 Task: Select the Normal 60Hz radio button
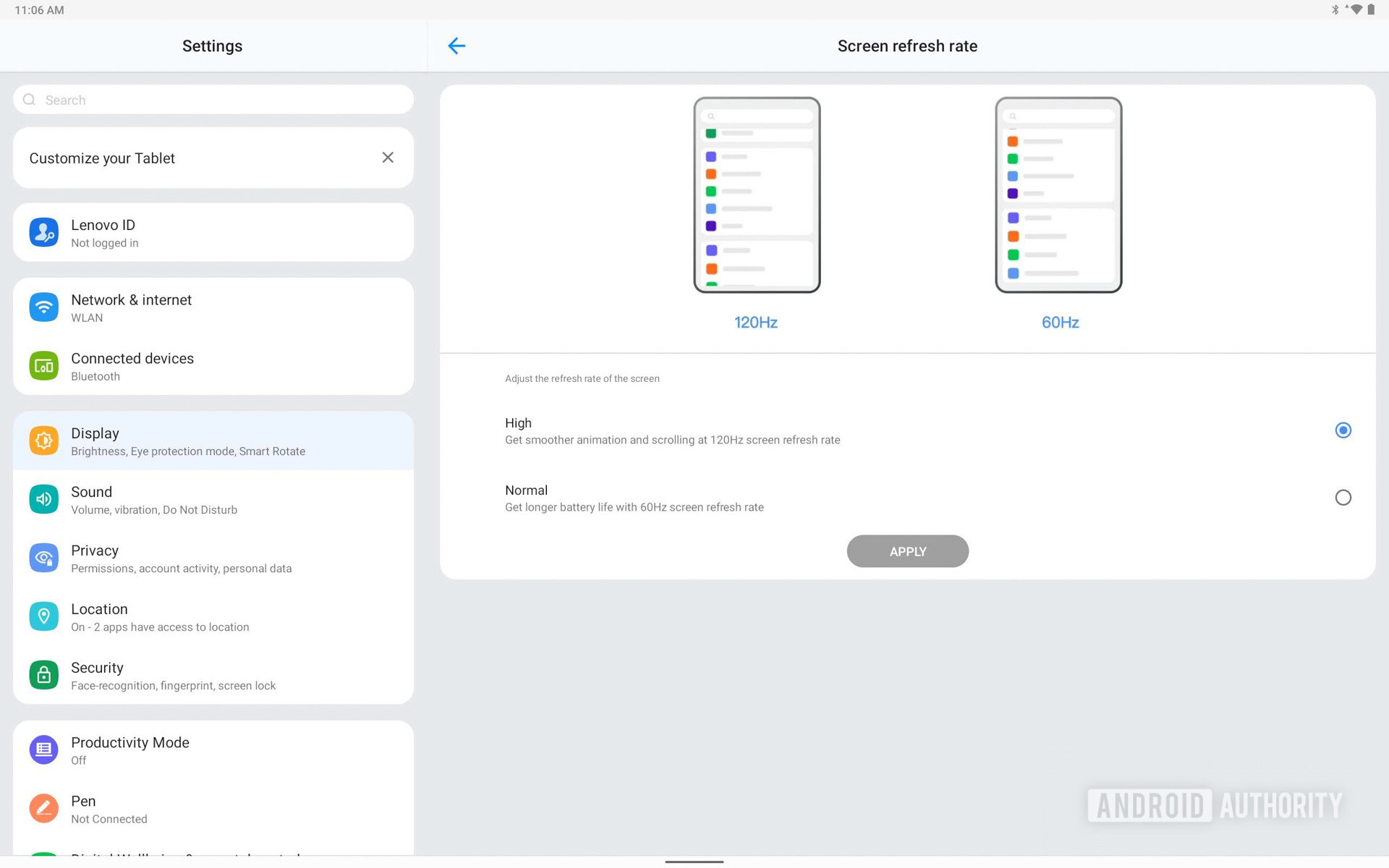1343,498
